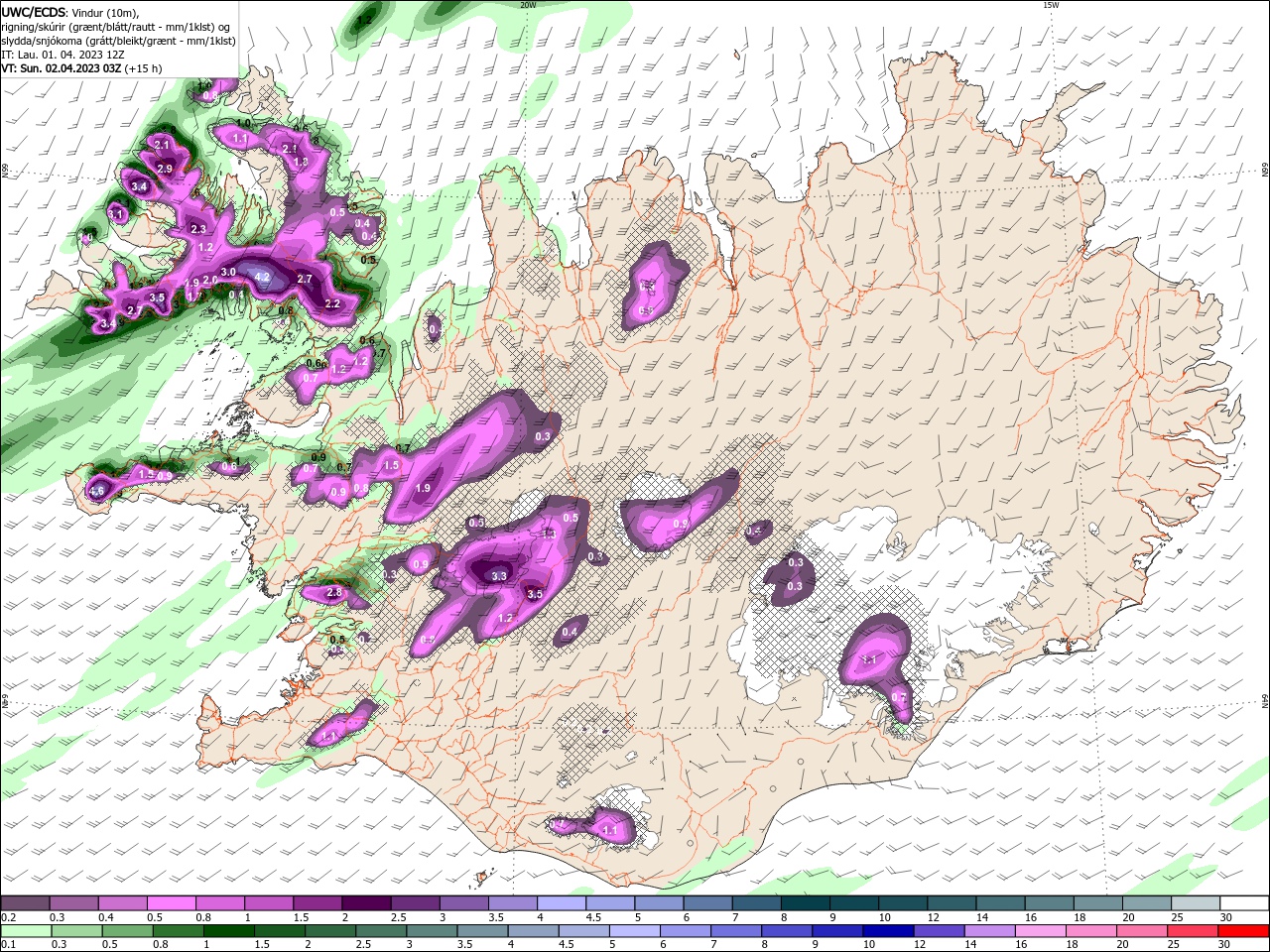
Task: Pick the light lavender 4 swatch, upper legend row
Action: click(562, 903)
